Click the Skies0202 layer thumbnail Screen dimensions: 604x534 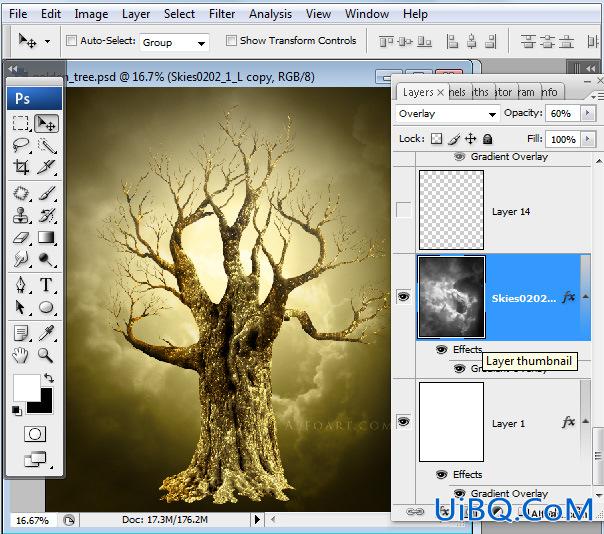pyautogui.click(x=451, y=297)
